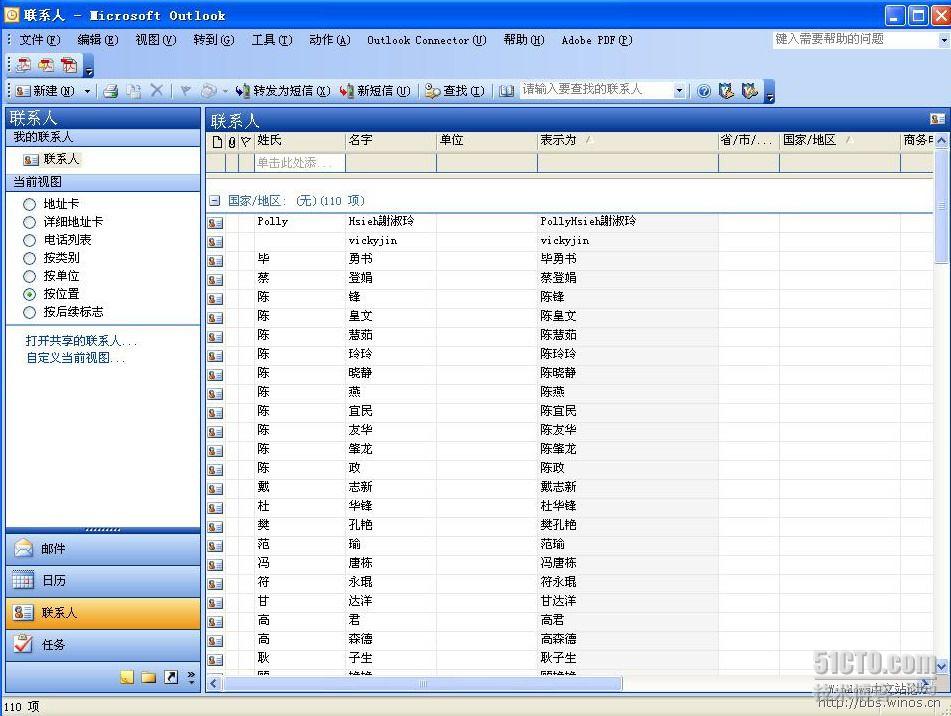This screenshot has width=951, height=716.
Task: Open the 工具 menu
Action: tap(272, 40)
